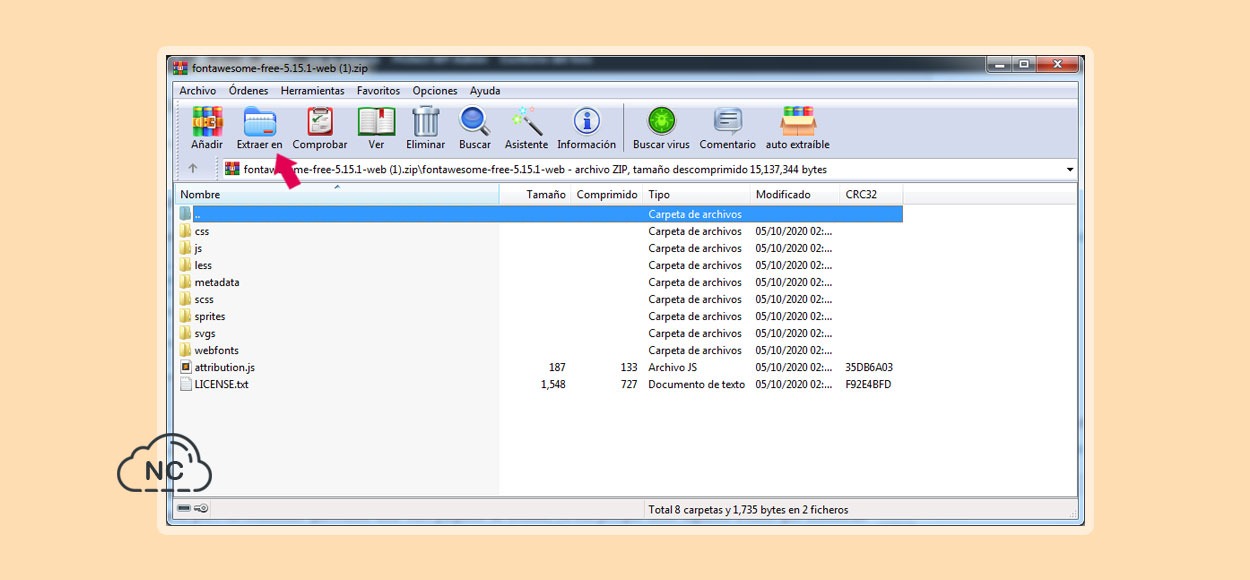Click the auto extraíble icon
This screenshot has width=1250, height=580.
(x=798, y=122)
